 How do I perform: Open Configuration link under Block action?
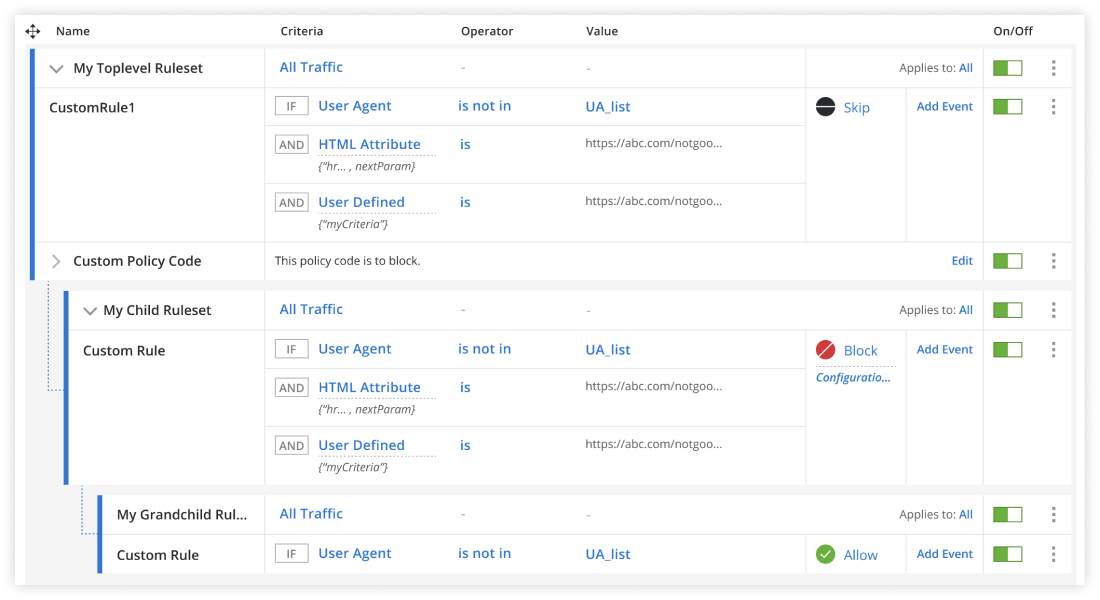(852, 378)
